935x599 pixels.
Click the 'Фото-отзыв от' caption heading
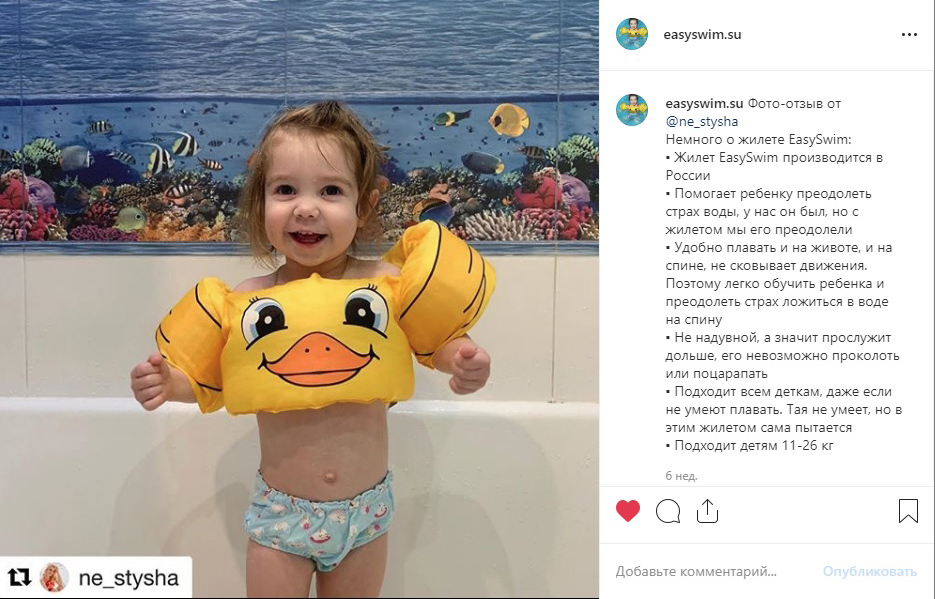click(794, 103)
